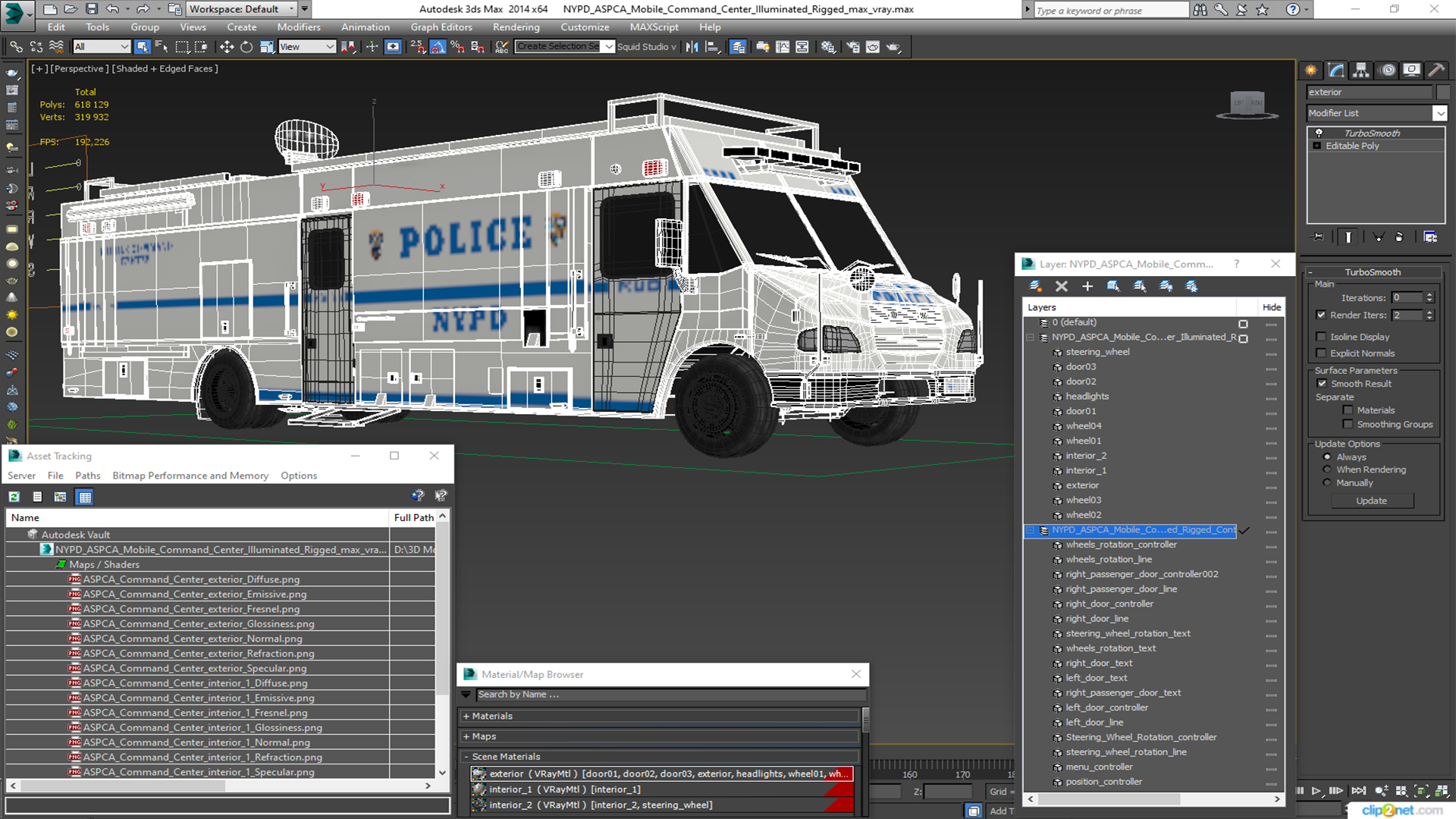Expand Editable Poly plus in modifier stack

pos(1317,146)
